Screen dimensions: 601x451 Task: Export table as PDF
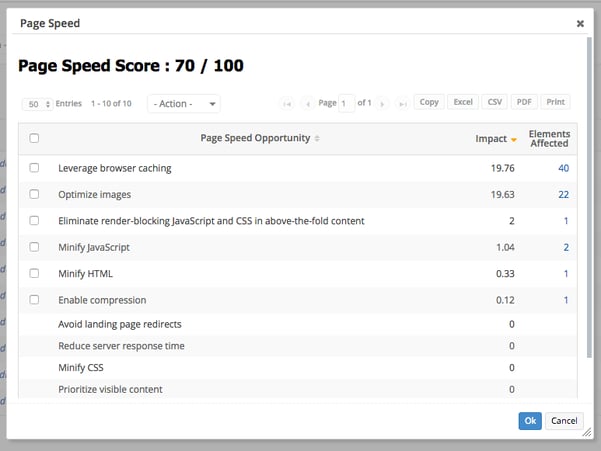point(524,102)
